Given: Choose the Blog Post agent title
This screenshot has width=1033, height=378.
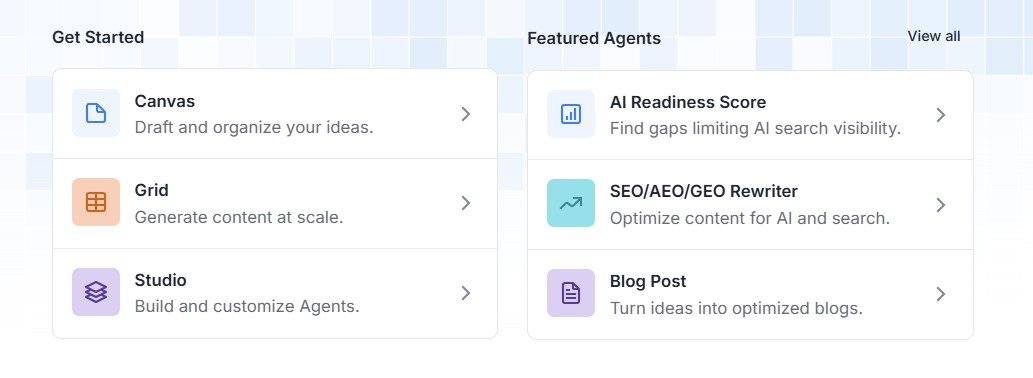Looking at the screenshot, I should 648,281.
